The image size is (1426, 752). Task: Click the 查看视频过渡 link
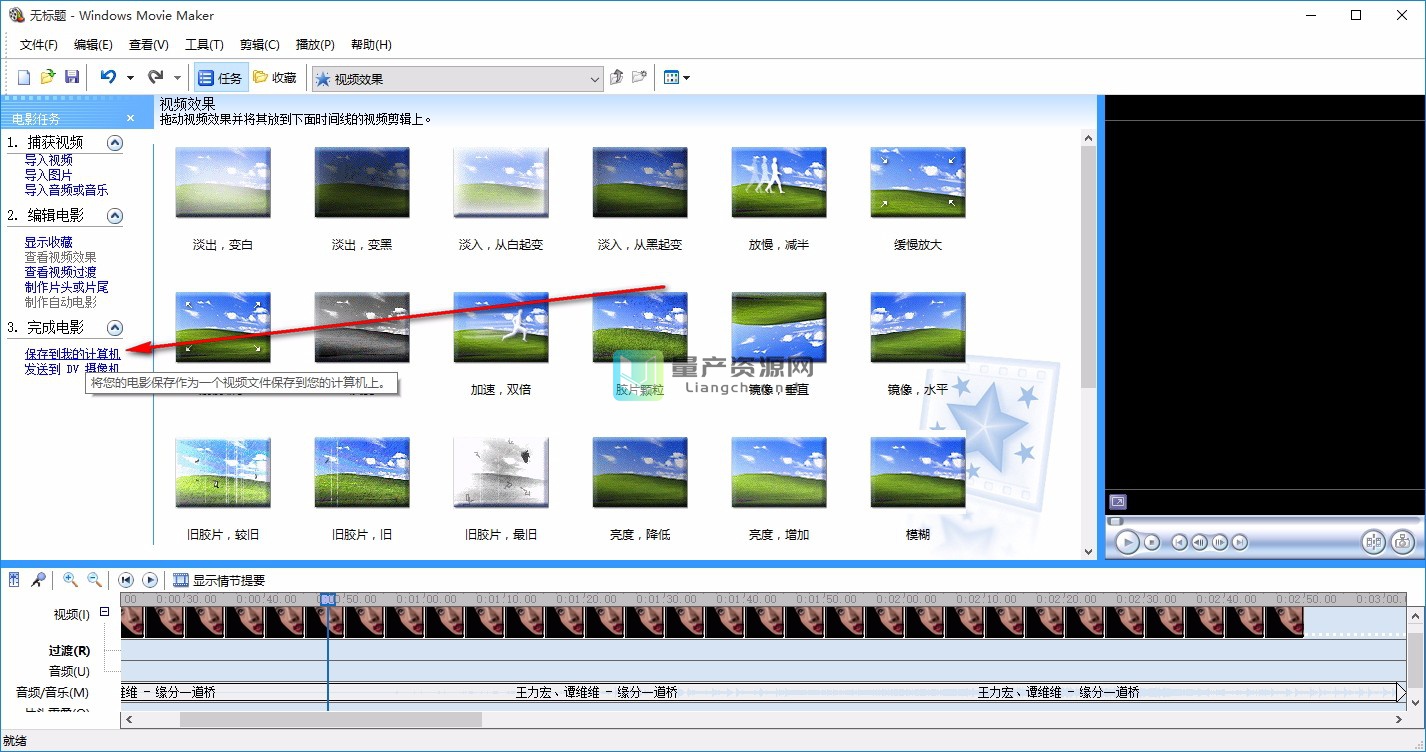[x=60, y=272]
